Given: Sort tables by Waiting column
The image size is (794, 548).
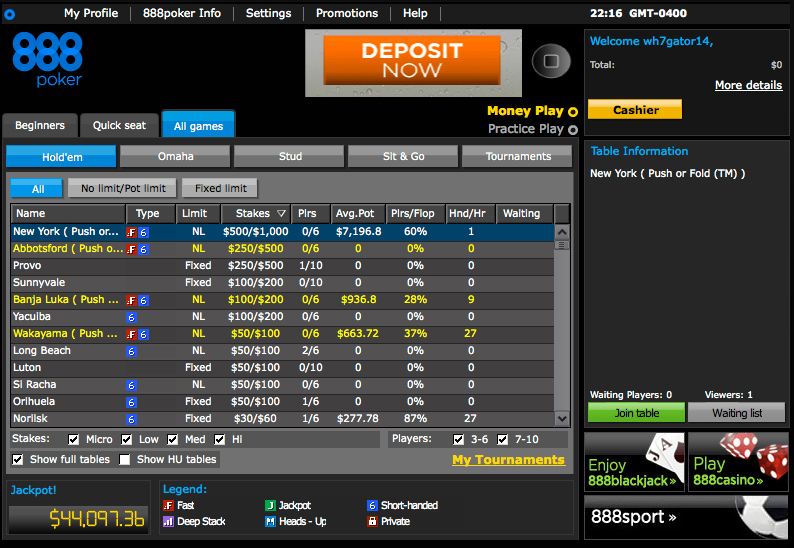Looking at the screenshot, I should [x=525, y=214].
